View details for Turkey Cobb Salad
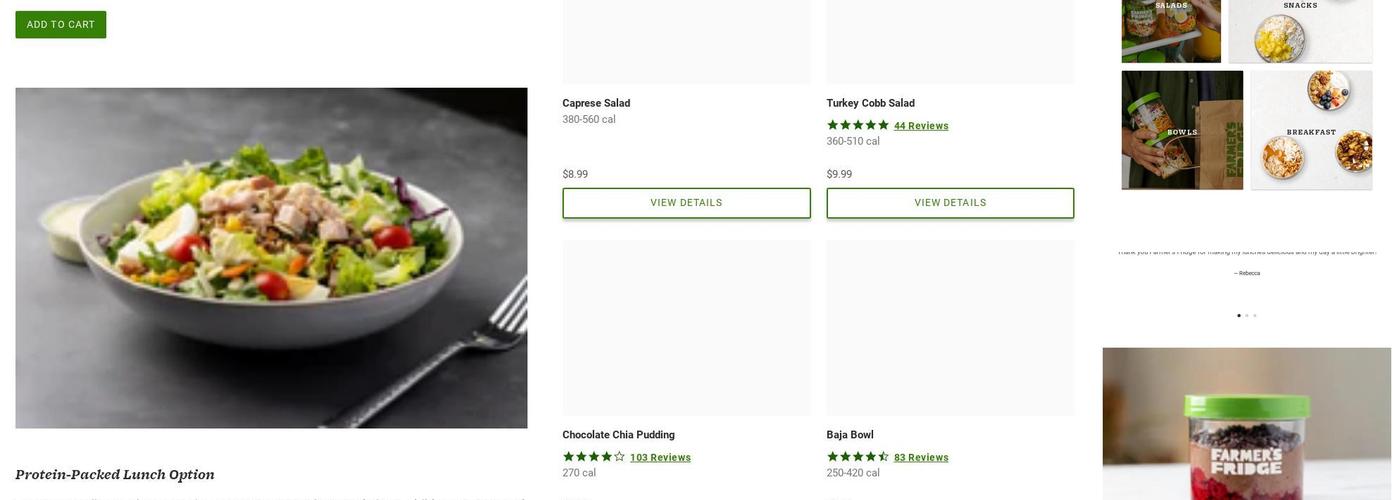This screenshot has height=500, width=1400. 950,203
